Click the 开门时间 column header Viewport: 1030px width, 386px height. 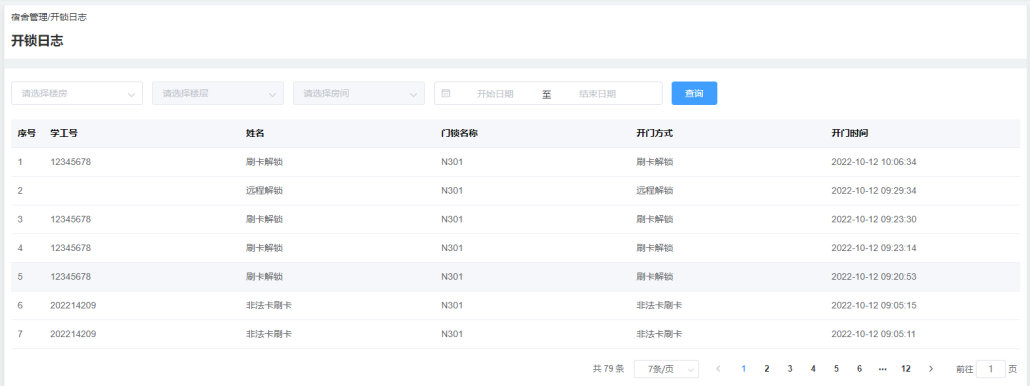[x=850, y=133]
